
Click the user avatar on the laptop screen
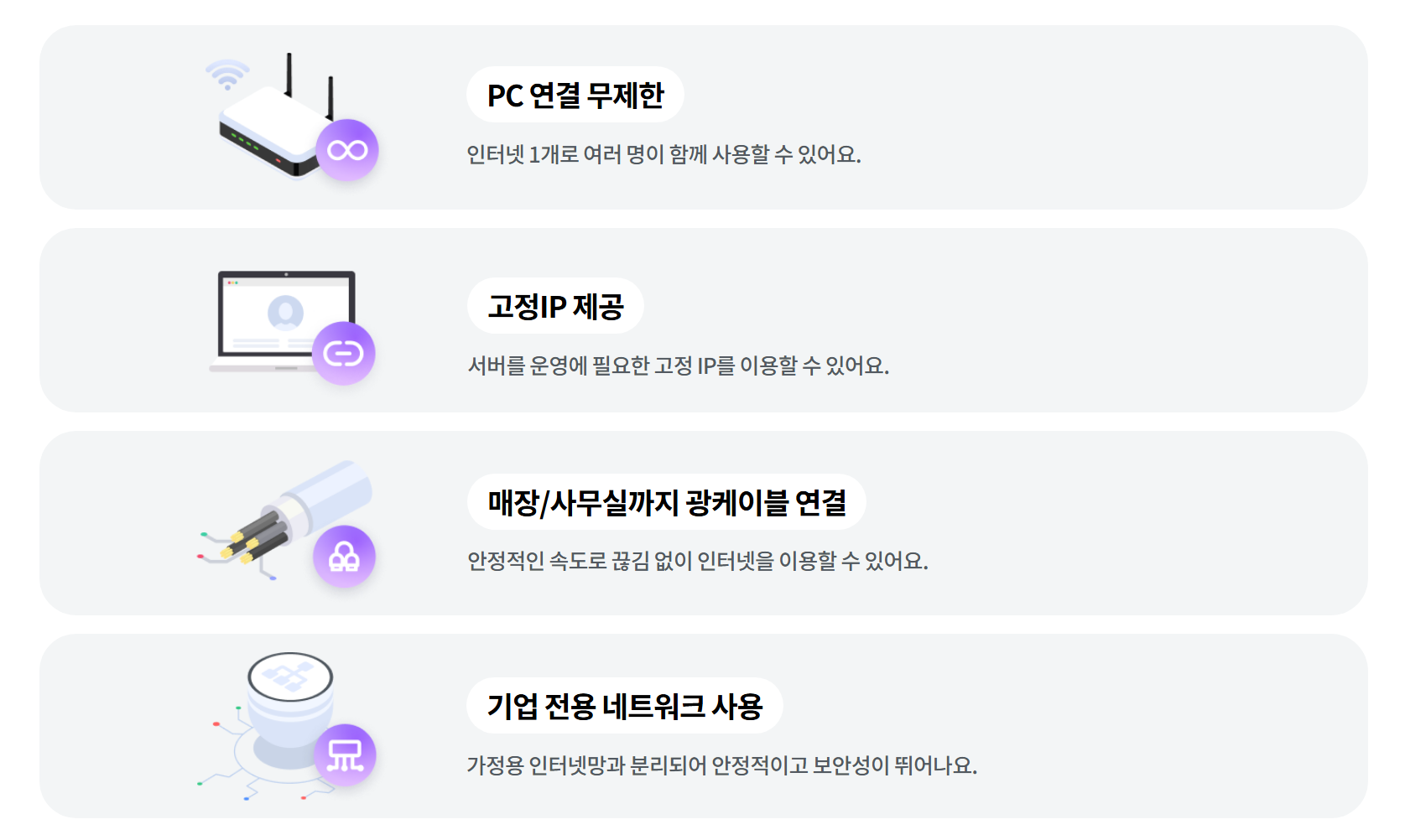coord(285,313)
